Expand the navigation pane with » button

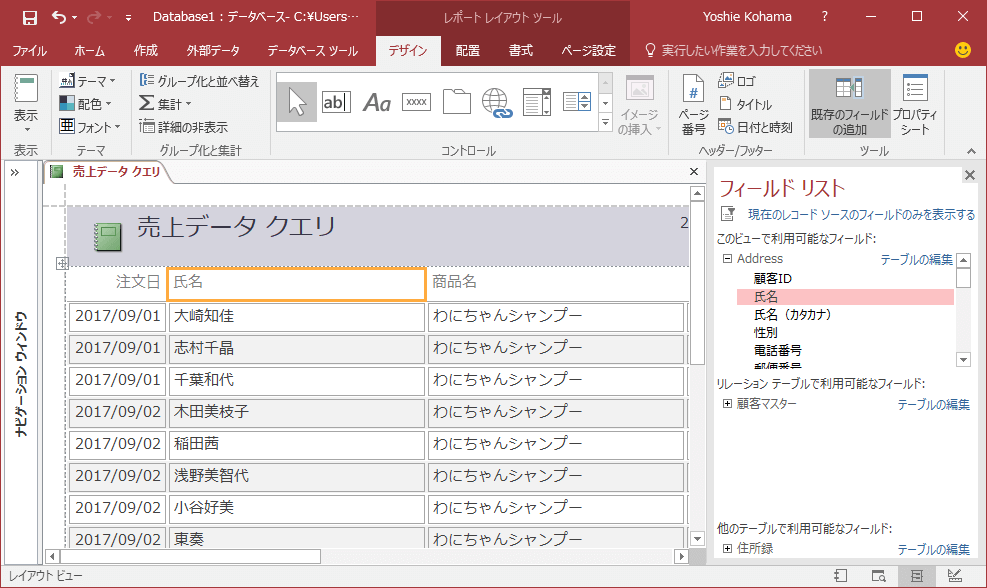(x=15, y=172)
